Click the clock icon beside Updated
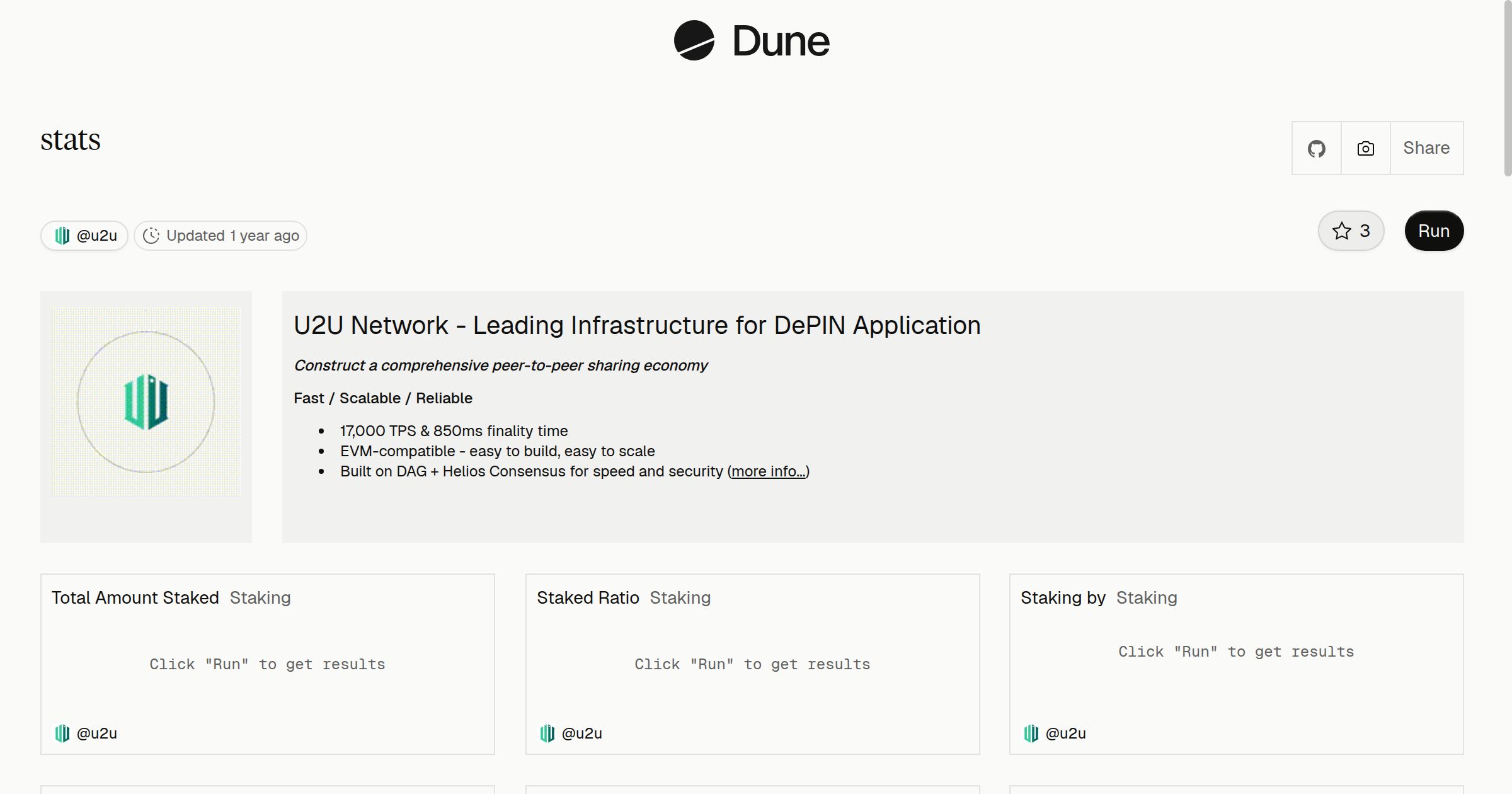 pyautogui.click(x=151, y=236)
